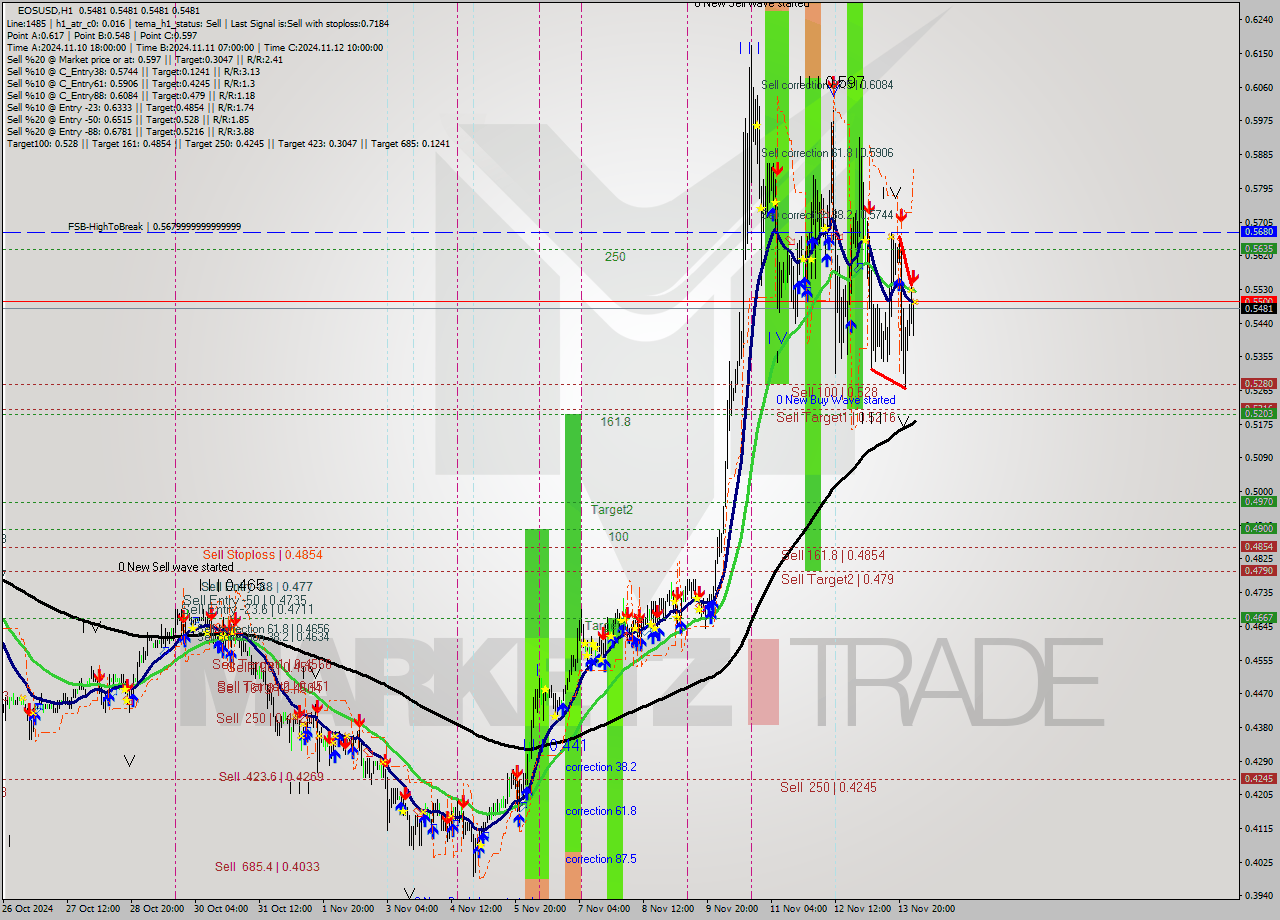Click the blue correction 87.5 label

(600, 859)
